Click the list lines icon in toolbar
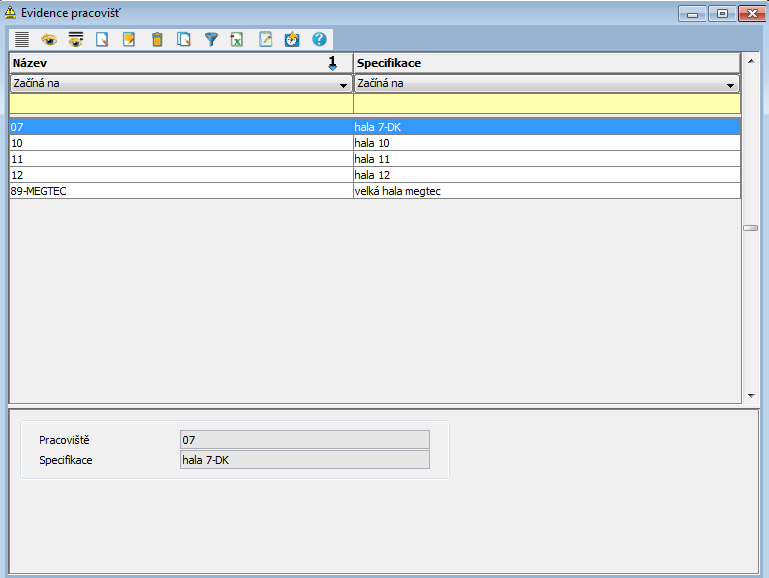 click(x=21, y=40)
